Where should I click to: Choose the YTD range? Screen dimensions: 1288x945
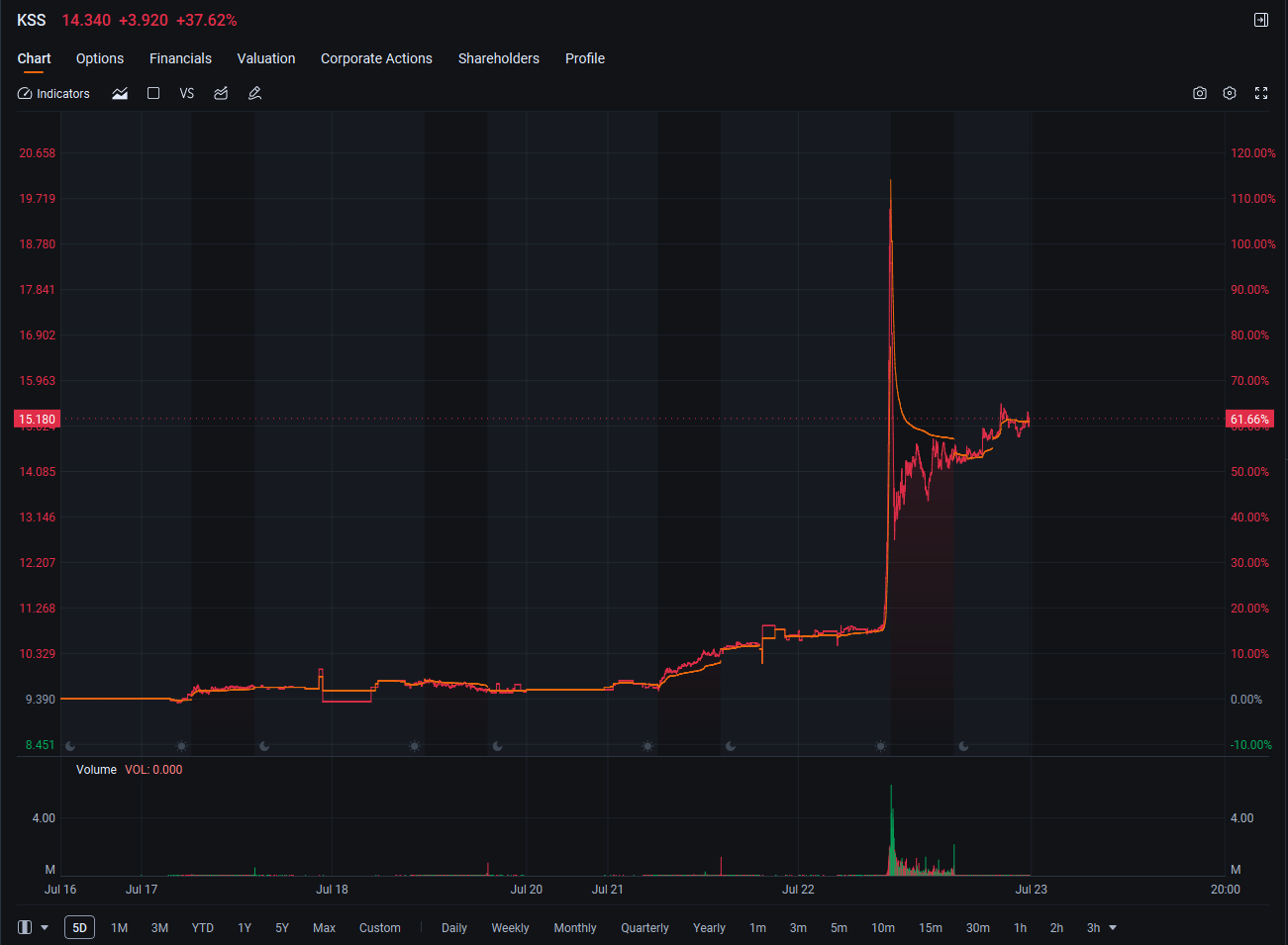pyautogui.click(x=203, y=927)
